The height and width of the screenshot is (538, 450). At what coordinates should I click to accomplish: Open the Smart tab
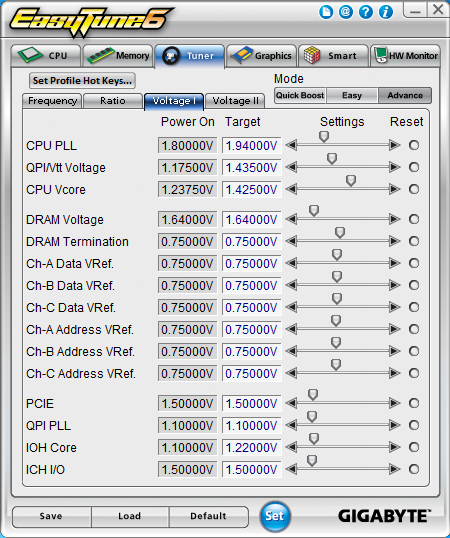tap(333, 56)
